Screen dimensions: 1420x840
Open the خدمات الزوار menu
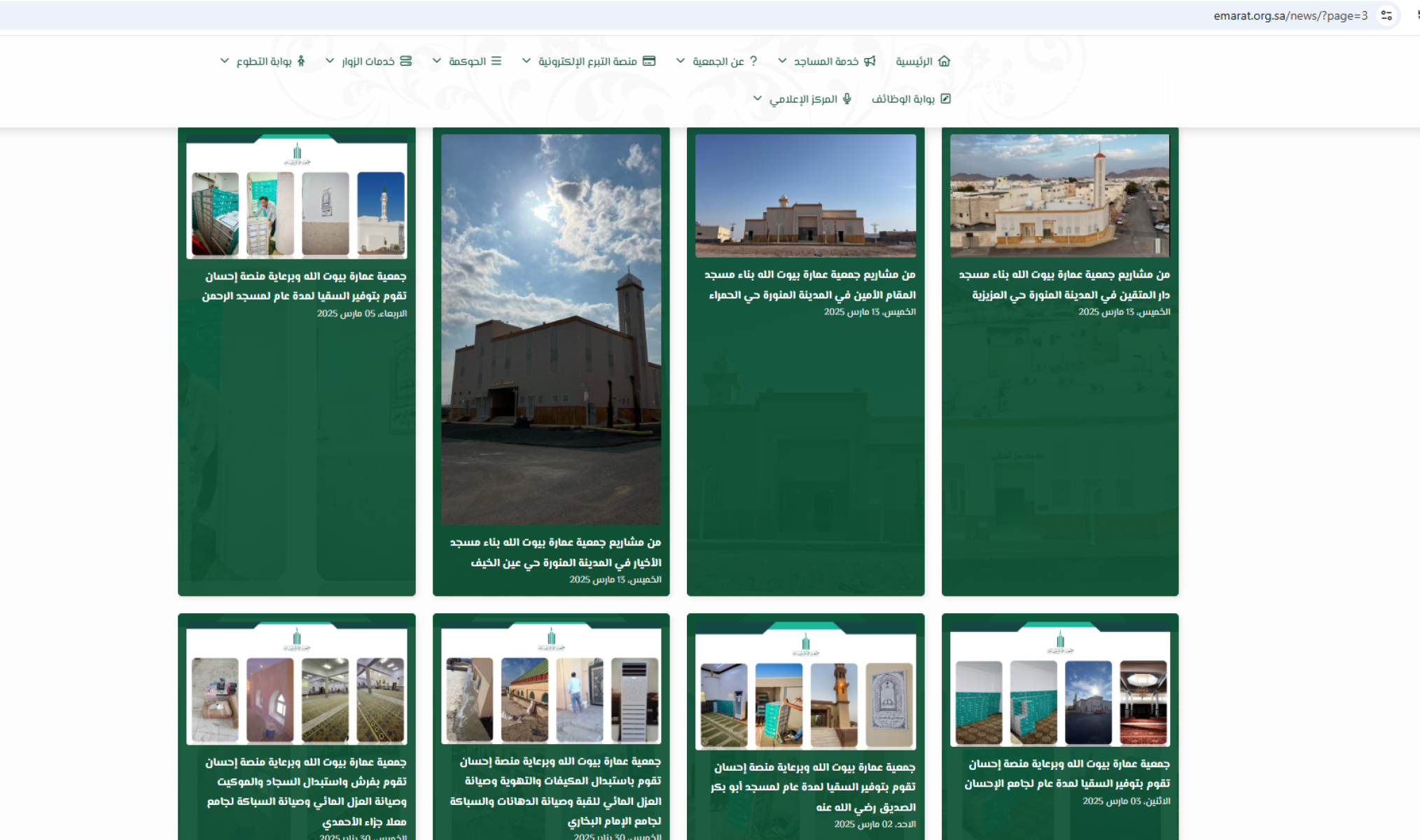368,61
